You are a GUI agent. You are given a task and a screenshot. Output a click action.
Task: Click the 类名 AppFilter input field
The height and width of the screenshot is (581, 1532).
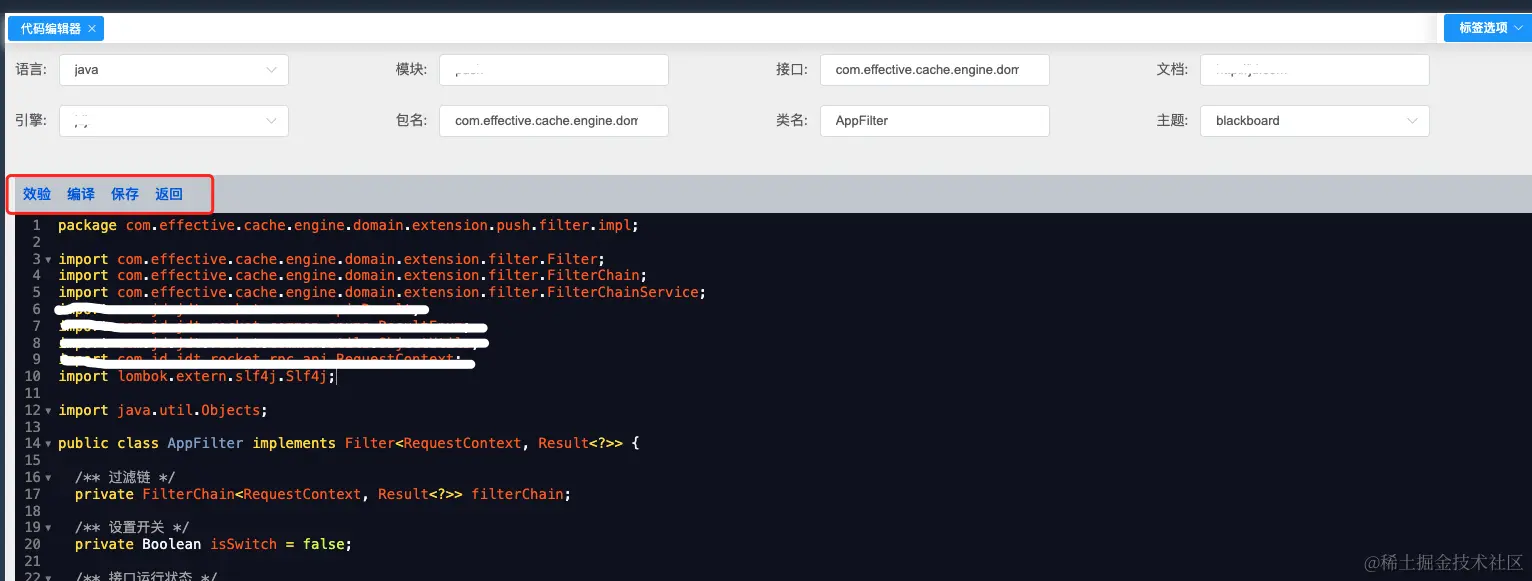click(x=935, y=120)
